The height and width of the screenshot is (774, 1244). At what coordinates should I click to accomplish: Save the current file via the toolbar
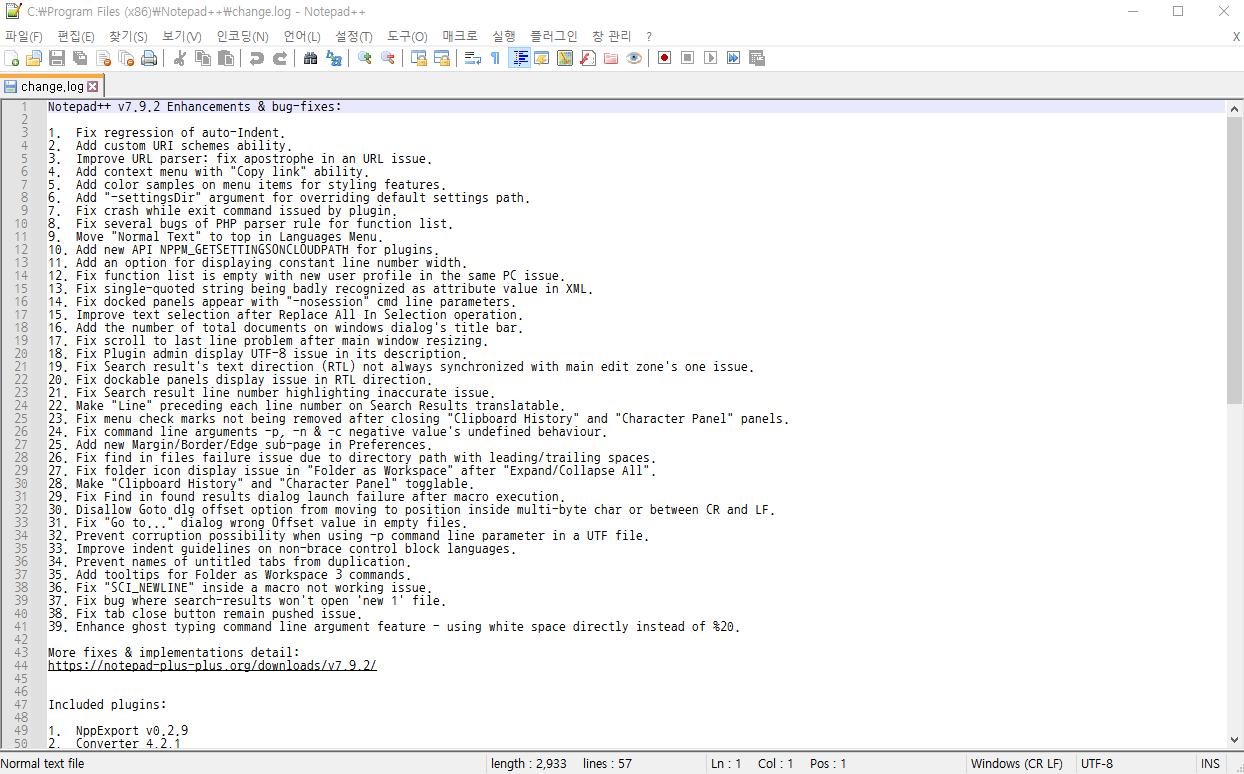pyautogui.click(x=57, y=58)
